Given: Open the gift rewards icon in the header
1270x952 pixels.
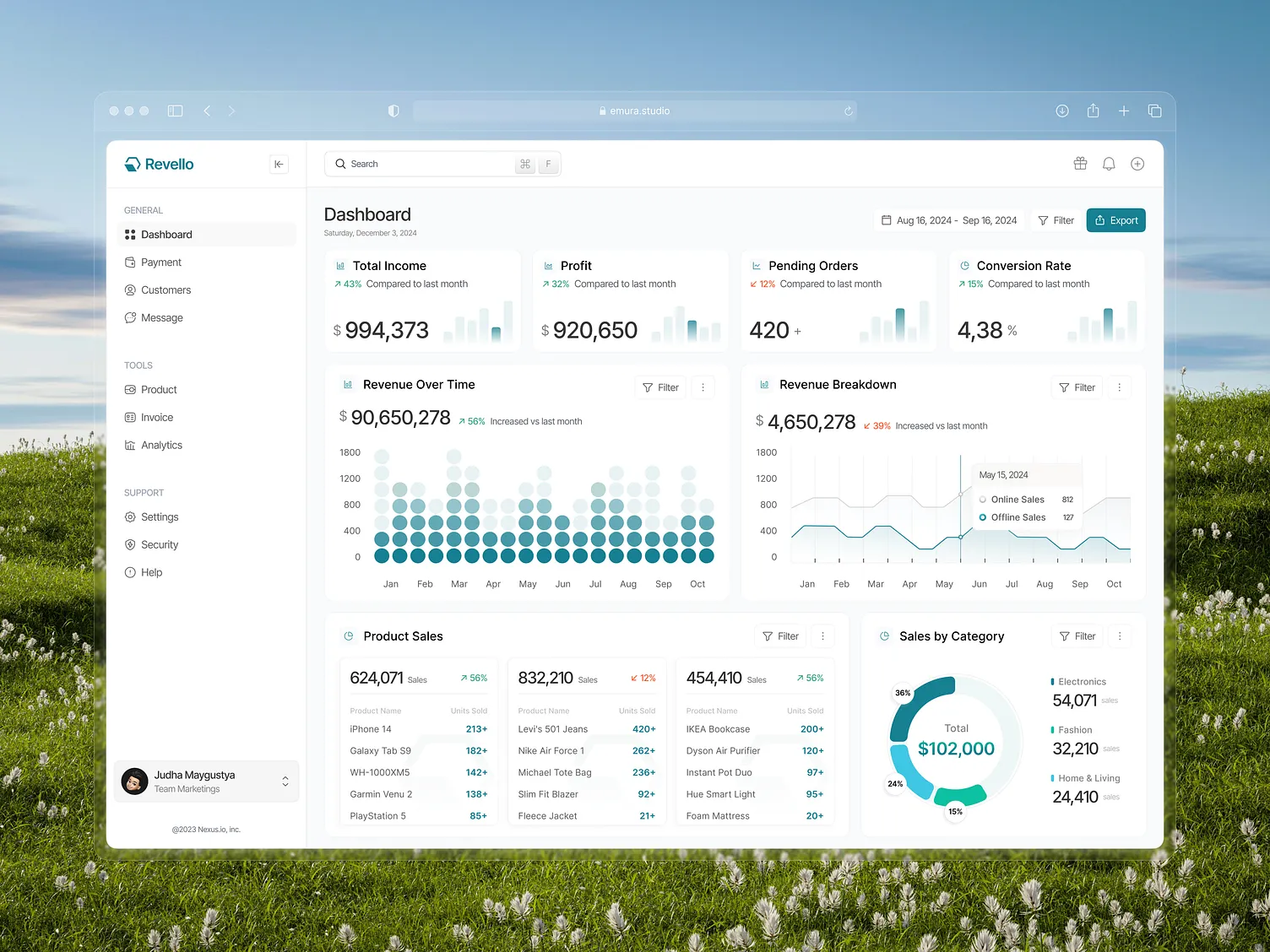Looking at the screenshot, I should [x=1080, y=164].
